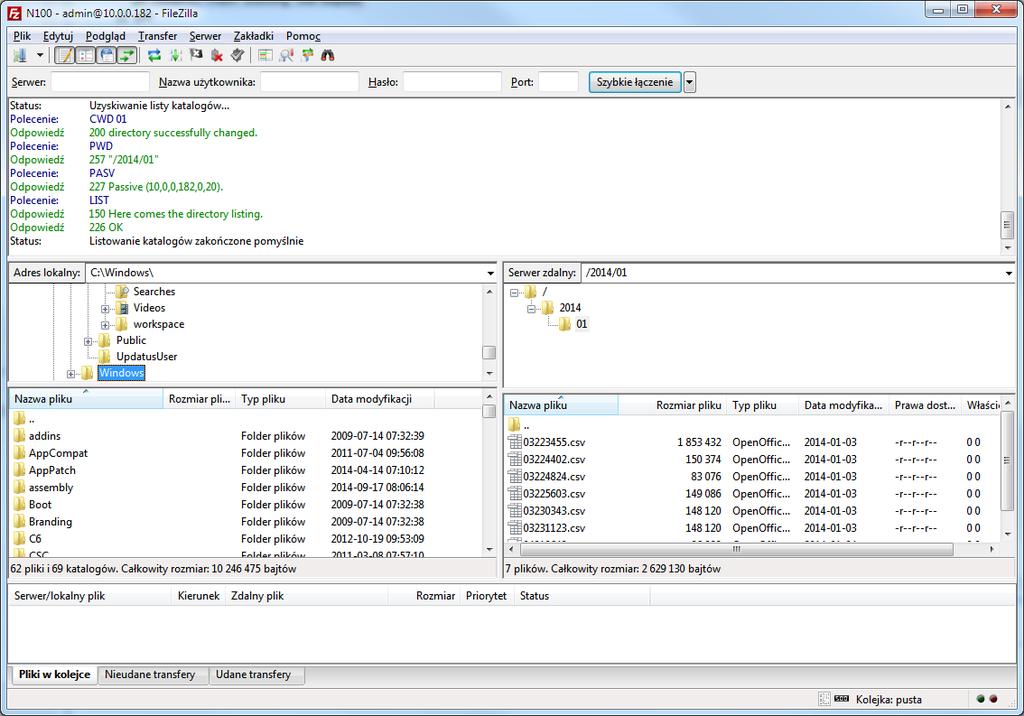Sort local files by Data modyfikacji column
This screenshot has width=1024, height=716.
[379, 399]
